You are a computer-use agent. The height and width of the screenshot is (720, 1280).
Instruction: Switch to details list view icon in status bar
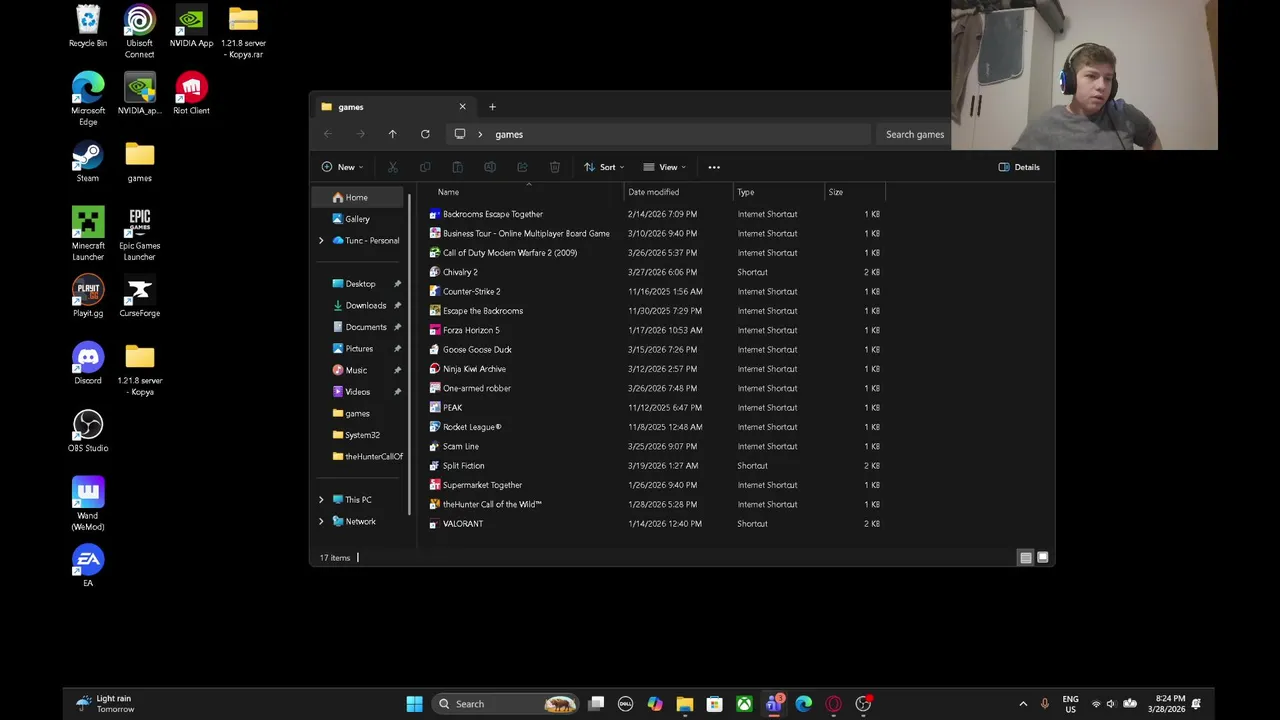1025,557
